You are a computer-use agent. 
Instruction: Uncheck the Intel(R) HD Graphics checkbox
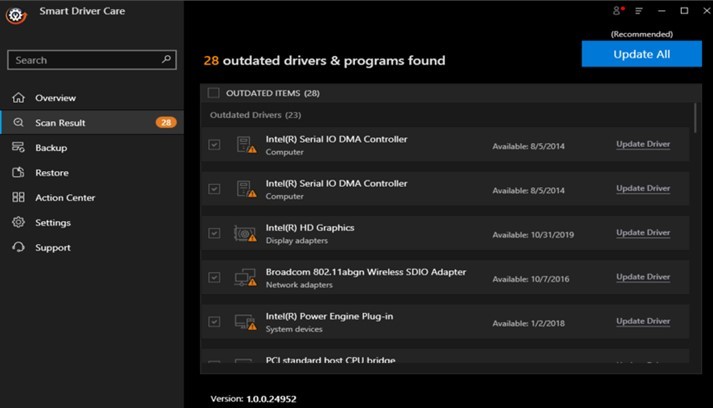(x=214, y=233)
